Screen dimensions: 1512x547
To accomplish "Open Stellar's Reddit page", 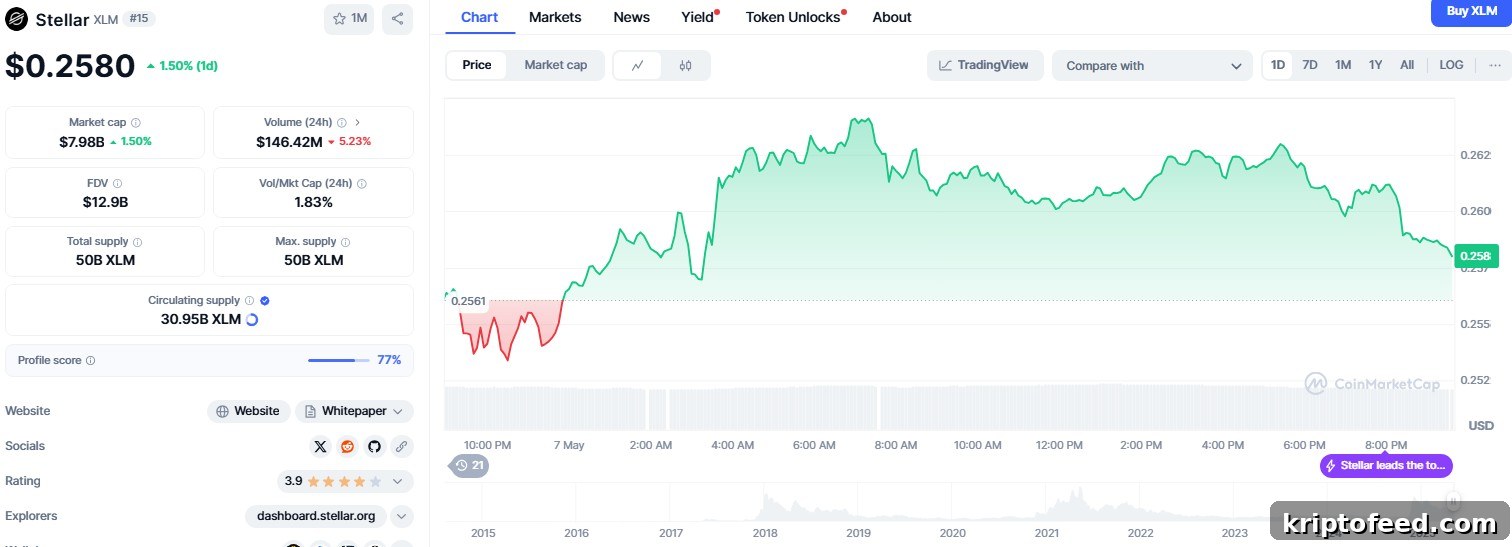I will pyautogui.click(x=347, y=446).
